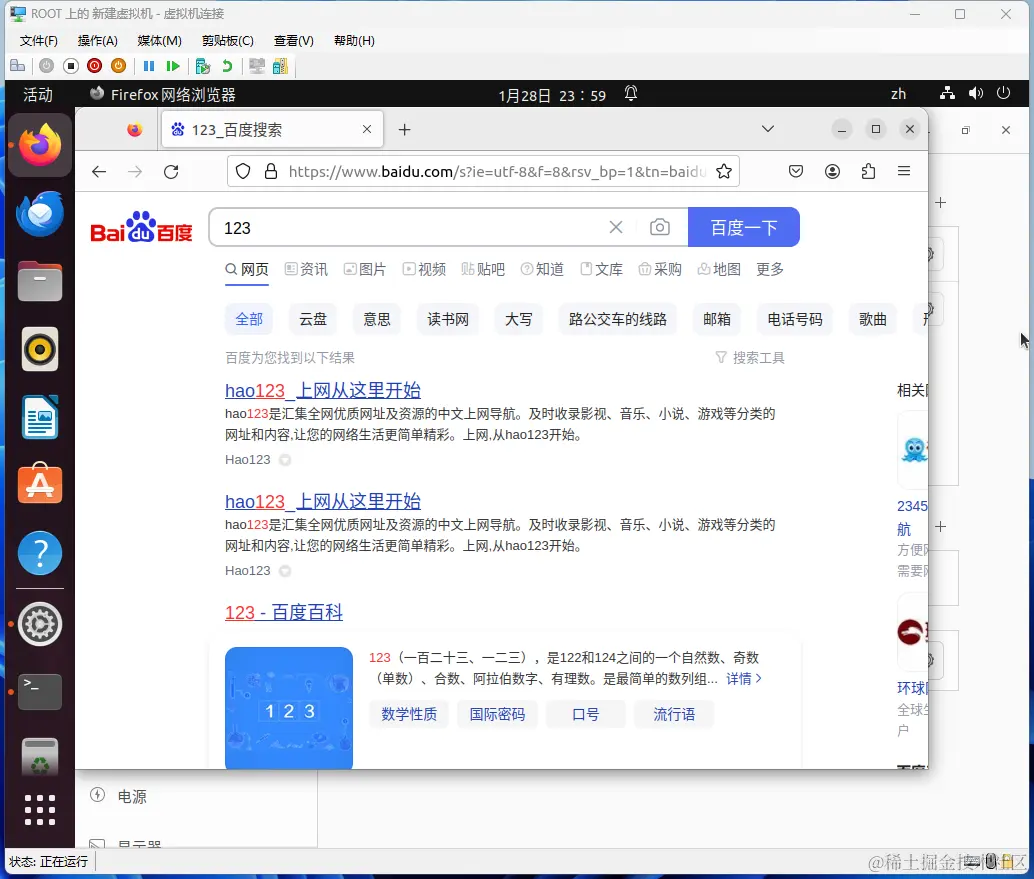
Task: Open the 更多 search categories menu
Action: click(769, 269)
